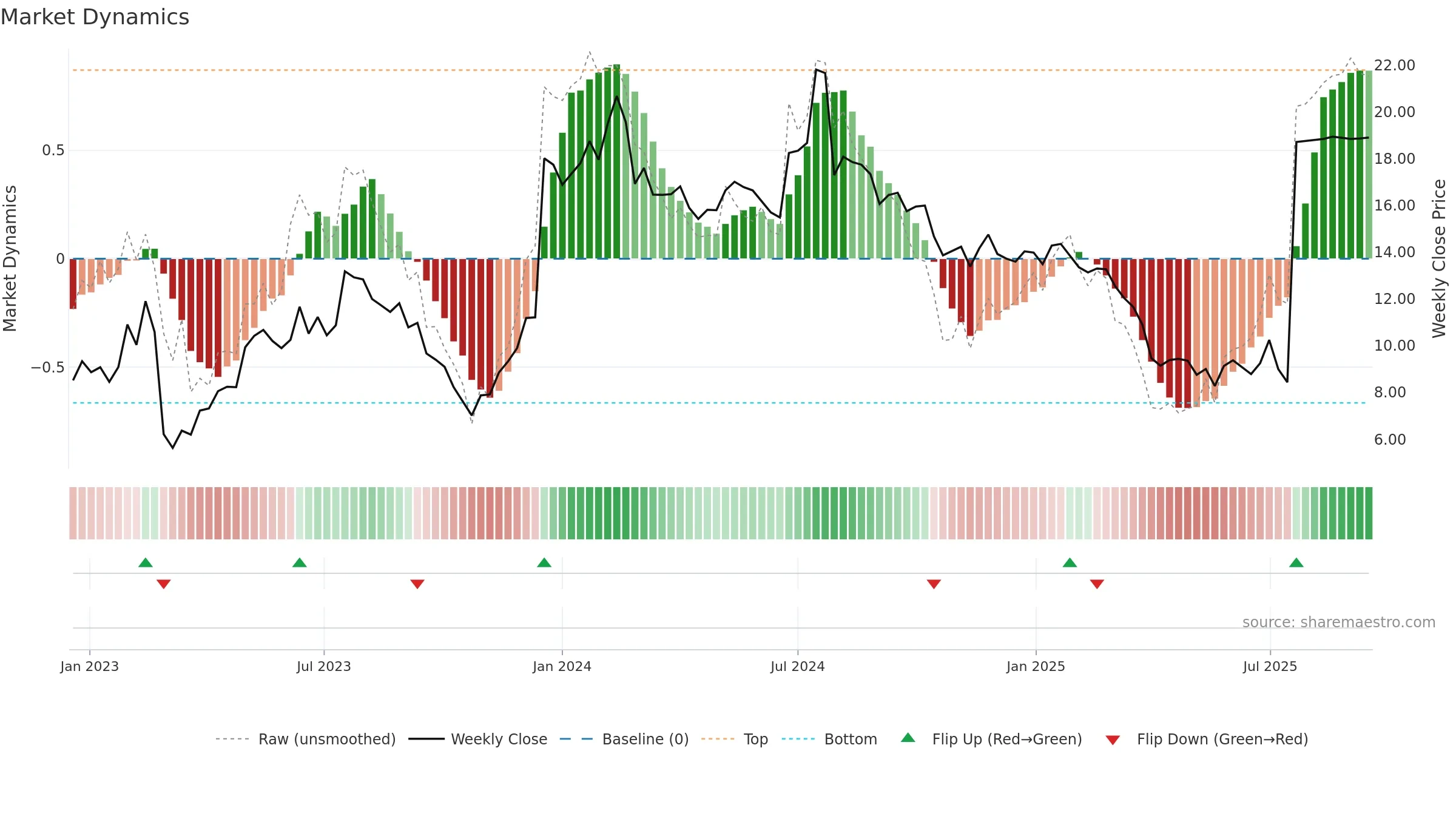Viewport: 1456px width, 819px height.
Task: Click the 16.00 price axis label
Action: click(1395, 205)
